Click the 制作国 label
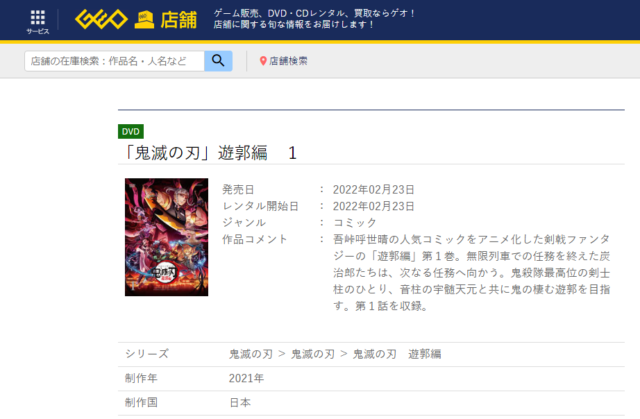640x419 pixels. click(141, 402)
